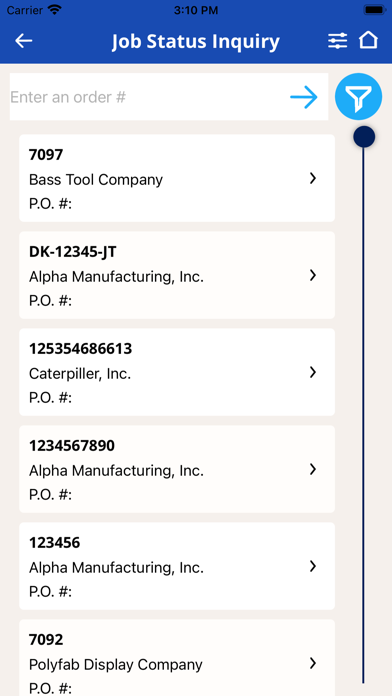Click chevron beside order 1234567890
Screen dimensions: 392x696
(313, 469)
